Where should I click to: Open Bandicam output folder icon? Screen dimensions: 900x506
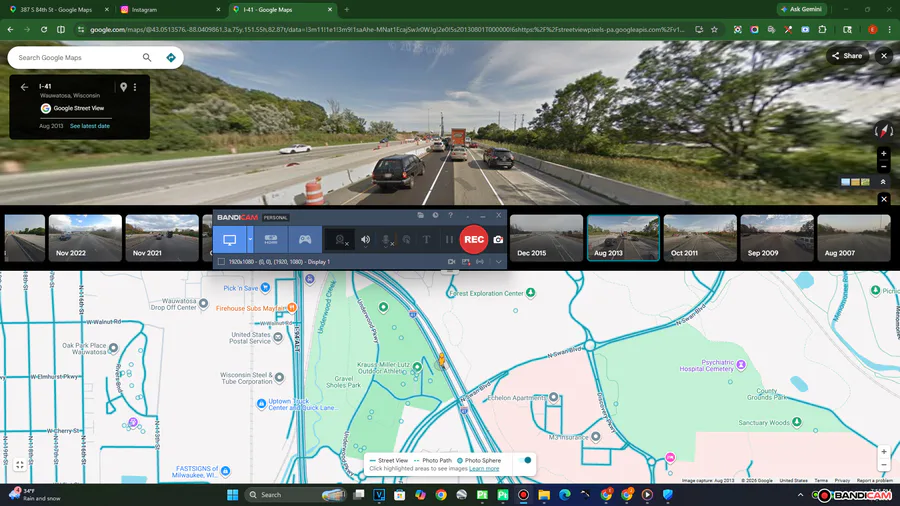click(x=421, y=216)
